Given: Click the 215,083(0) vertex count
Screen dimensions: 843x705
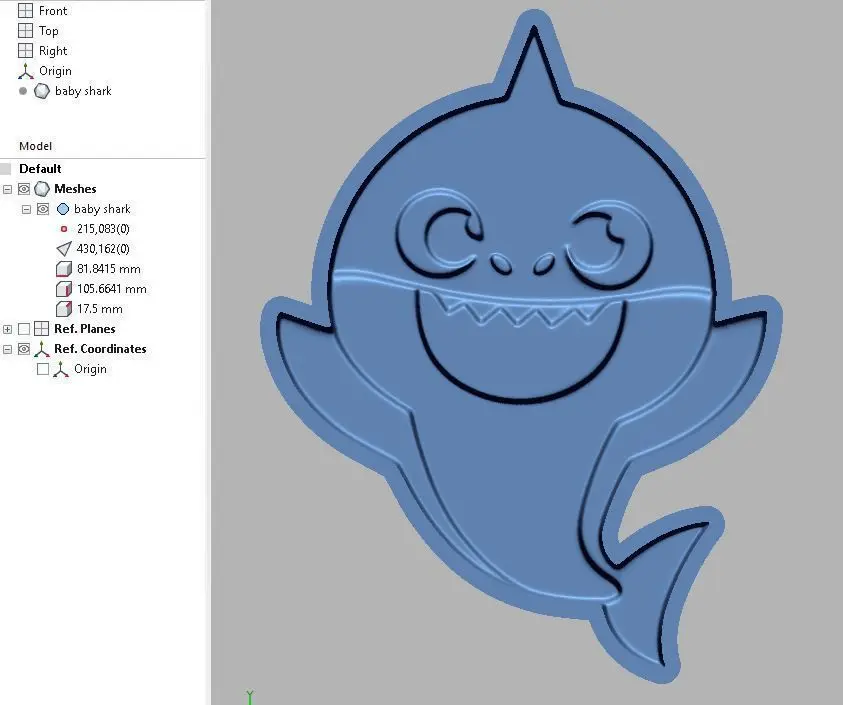Looking at the screenshot, I should (x=103, y=229).
